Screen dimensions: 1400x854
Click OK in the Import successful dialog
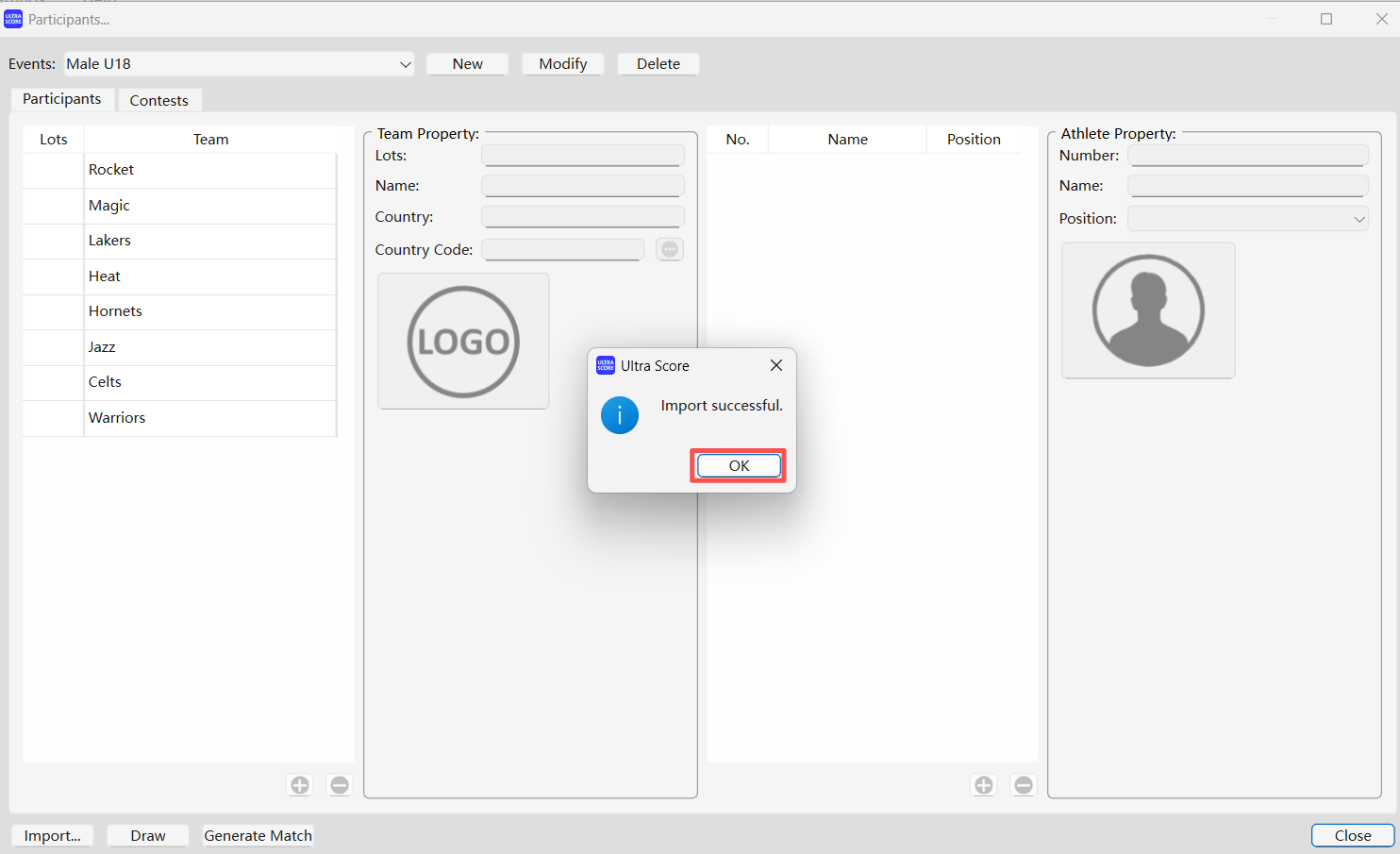click(739, 465)
